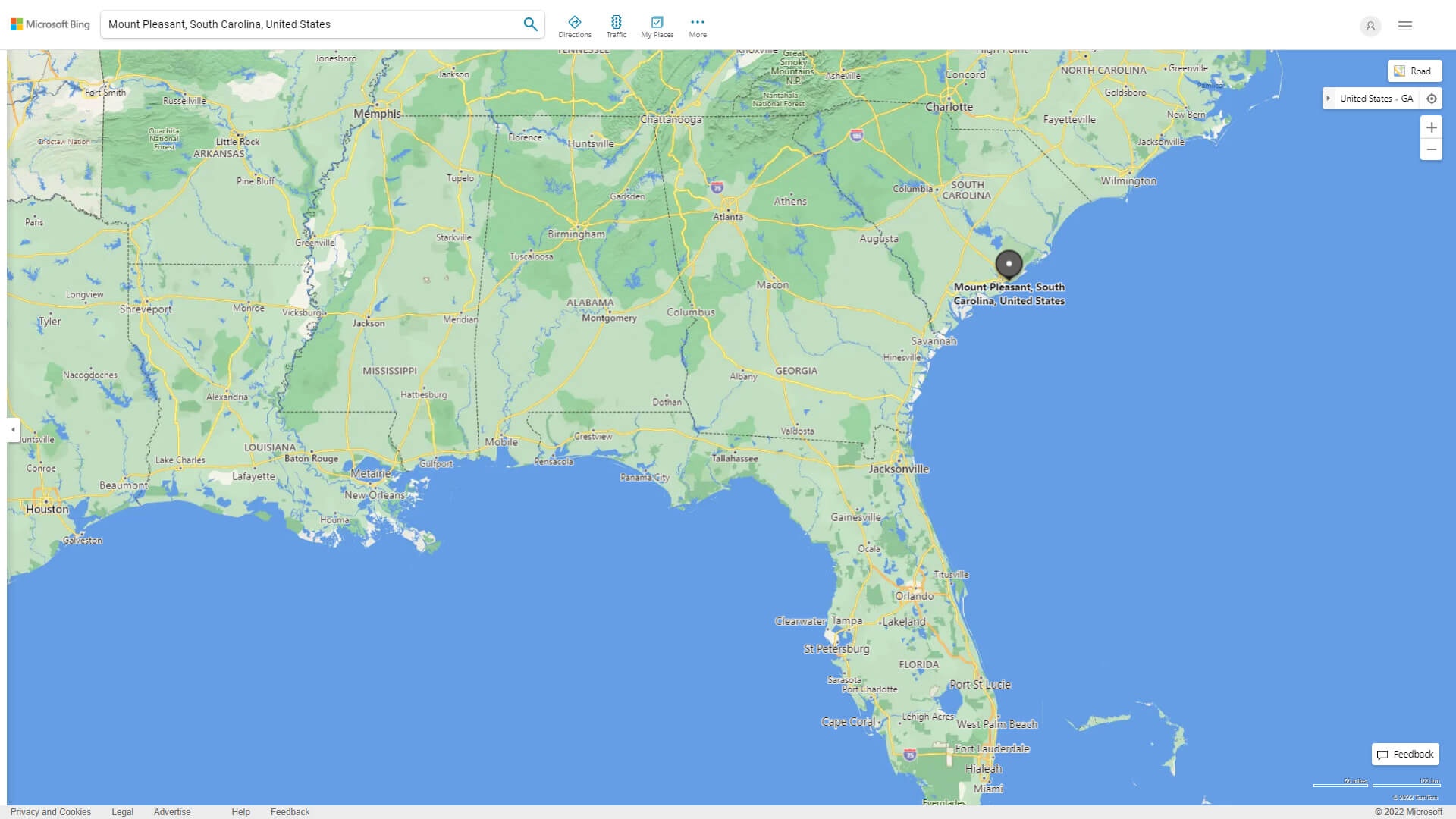Collapse the left side panel arrow
The width and height of the screenshot is (1456, 819).
12,431
